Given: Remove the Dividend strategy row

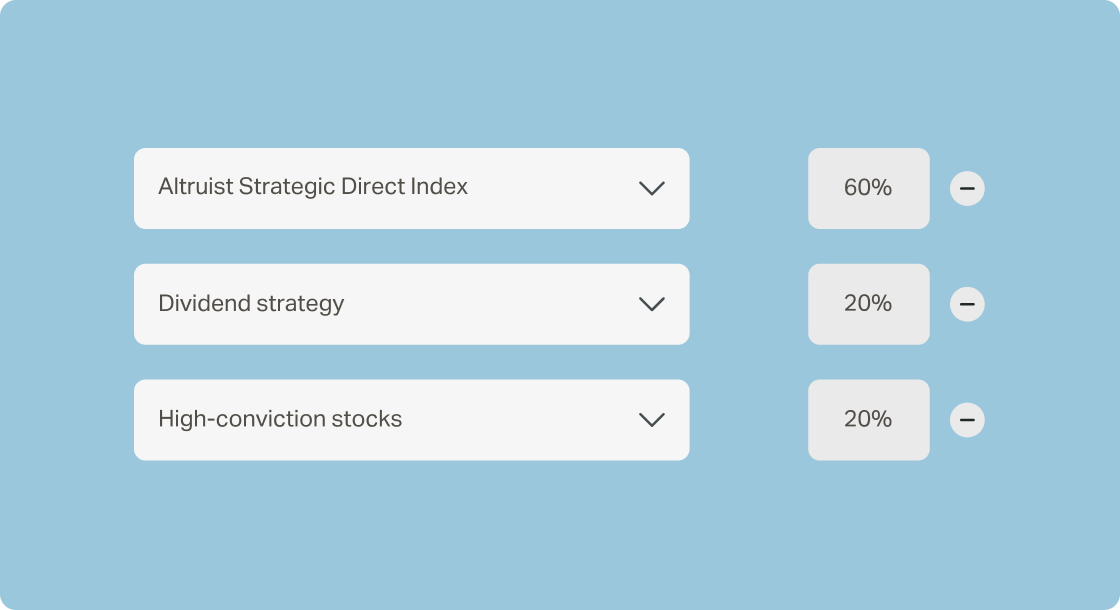Looking at the screenshot, I should tap(967, 304).
